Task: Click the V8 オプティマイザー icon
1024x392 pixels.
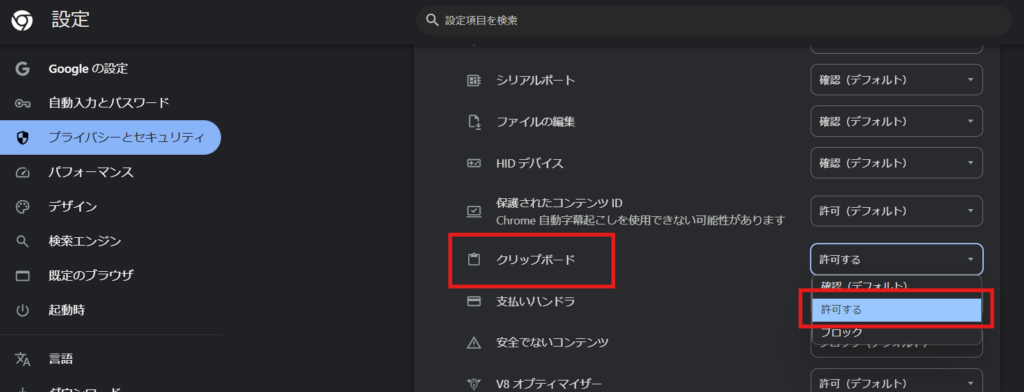Action: (x=474, y=384)
